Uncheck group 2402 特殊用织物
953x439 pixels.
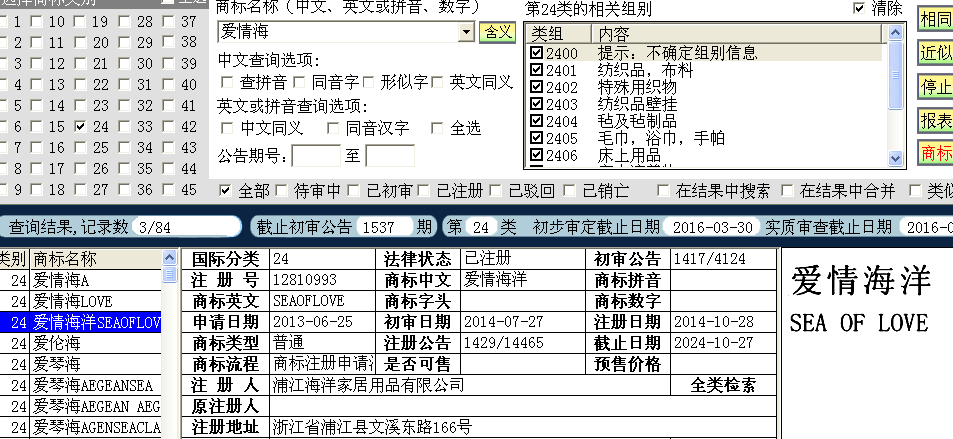point(536,88)
